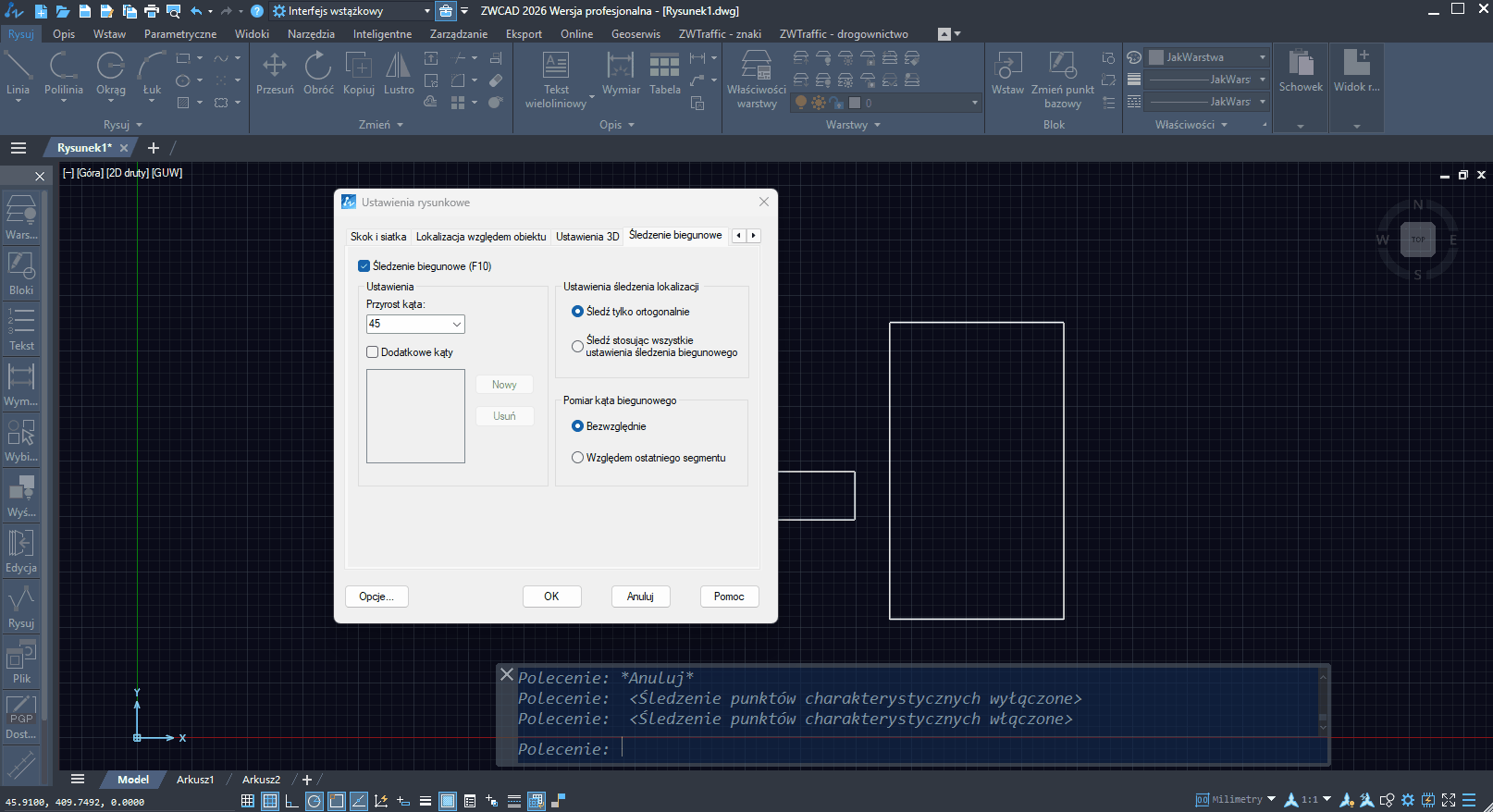The image size is (1493, 812).
Task: Activate the Kopiuj copy tool
Action: pos(359,72)
